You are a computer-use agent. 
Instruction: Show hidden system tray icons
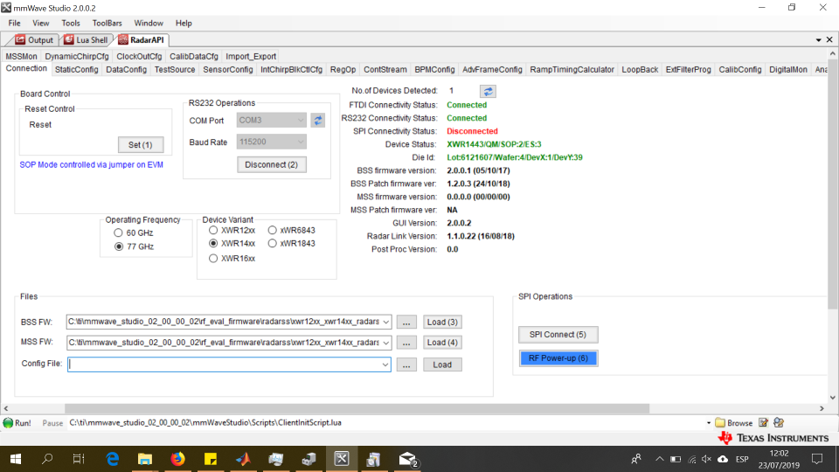tap(659, 459)
